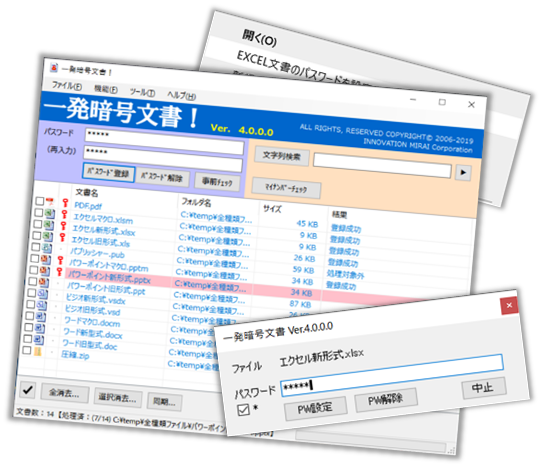Tick the checkbox for ビジオ新形式.vsdx
This screenshot has width=542, height=467.
(x=32, y=292)
